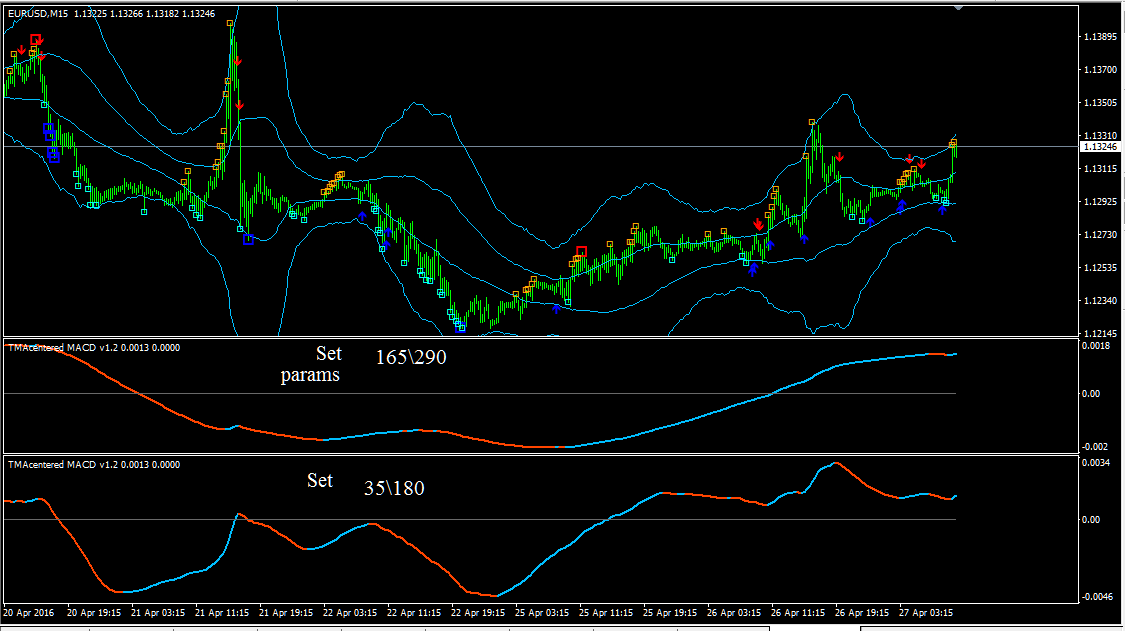Click the '21 Apr 03:15' time label
Screen dimensions: 1125x631
pos(158,613)
